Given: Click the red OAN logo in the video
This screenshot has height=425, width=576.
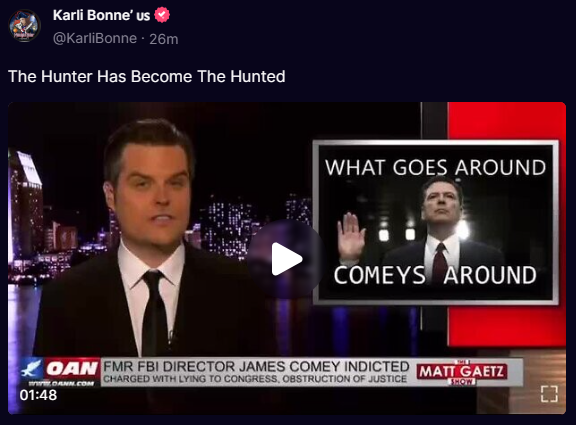Looking at the screenshot, I should pyautogui.click(x=72, y=368).
